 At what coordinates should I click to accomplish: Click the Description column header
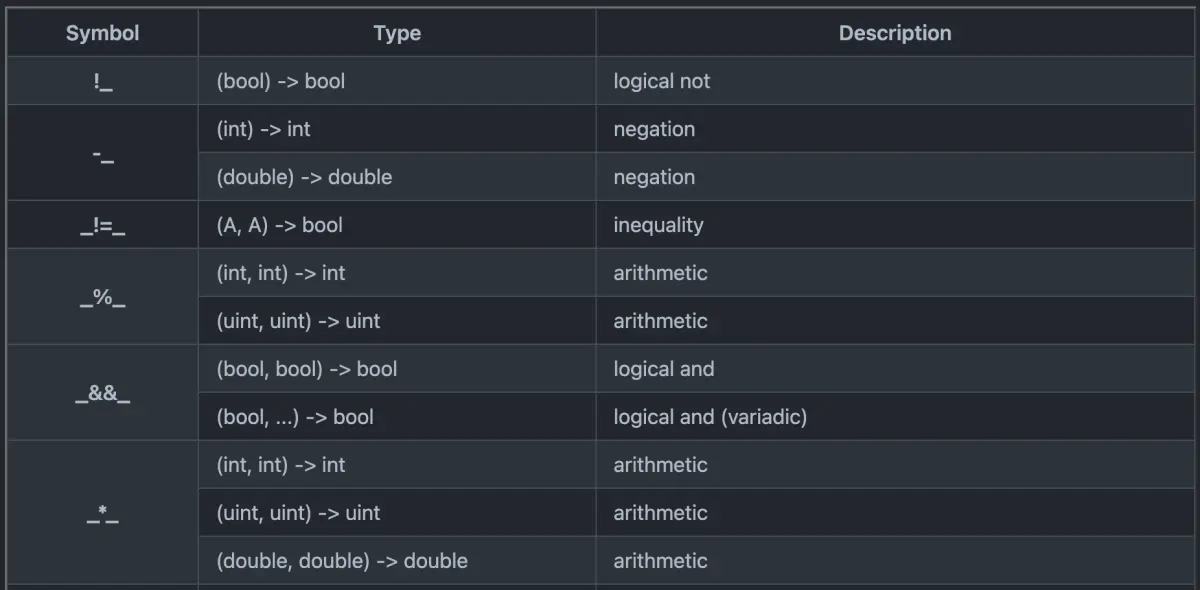895,33
